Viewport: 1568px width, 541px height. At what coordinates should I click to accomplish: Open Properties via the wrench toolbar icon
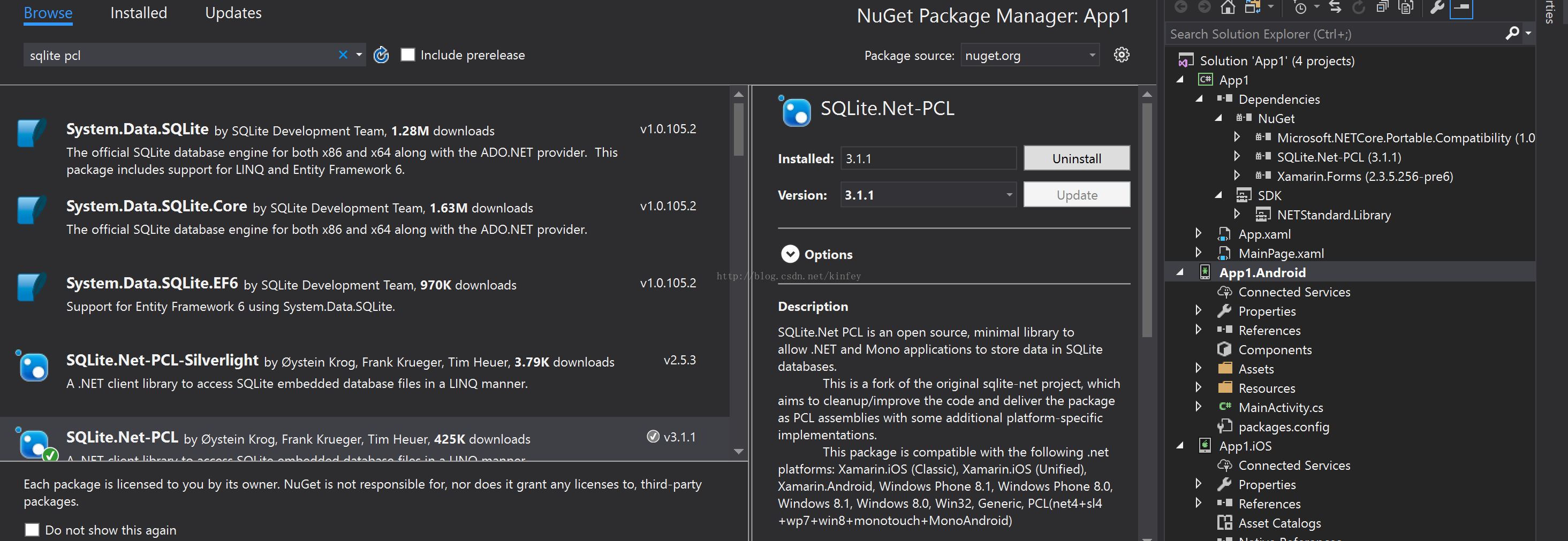pos(1436,7)
